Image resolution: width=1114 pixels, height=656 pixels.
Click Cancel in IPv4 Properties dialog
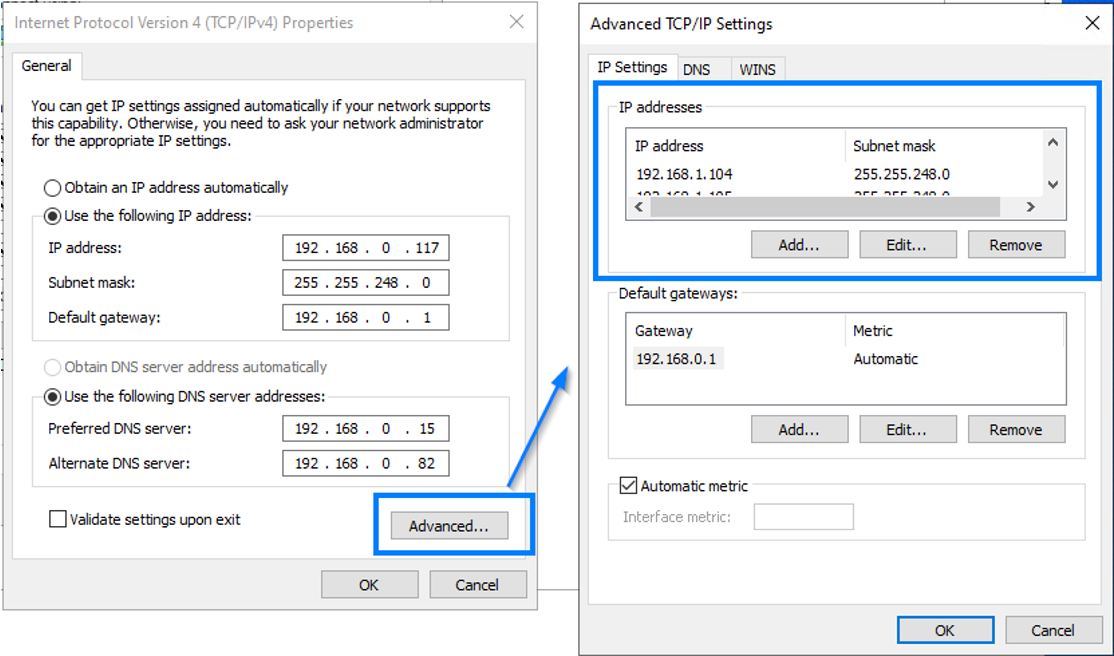(477, 584)
